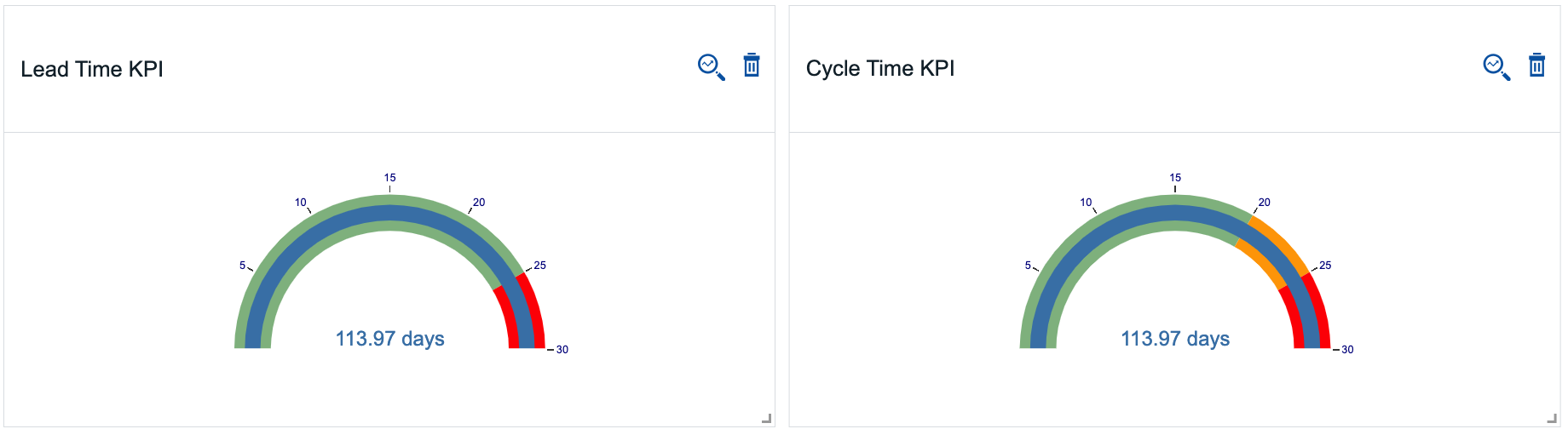Click tick label 30 on Cycle Time gauge
The height and width of the screenshot is (429, 1568).
(x=1347, y=350)
